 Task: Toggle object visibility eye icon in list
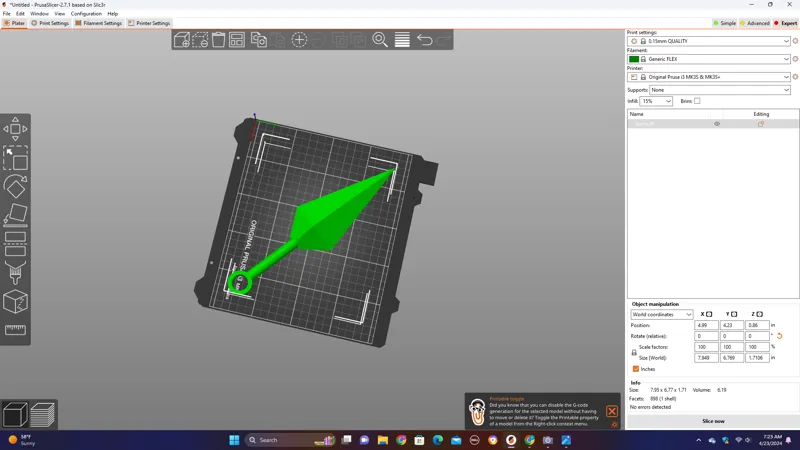click(717, 124)
